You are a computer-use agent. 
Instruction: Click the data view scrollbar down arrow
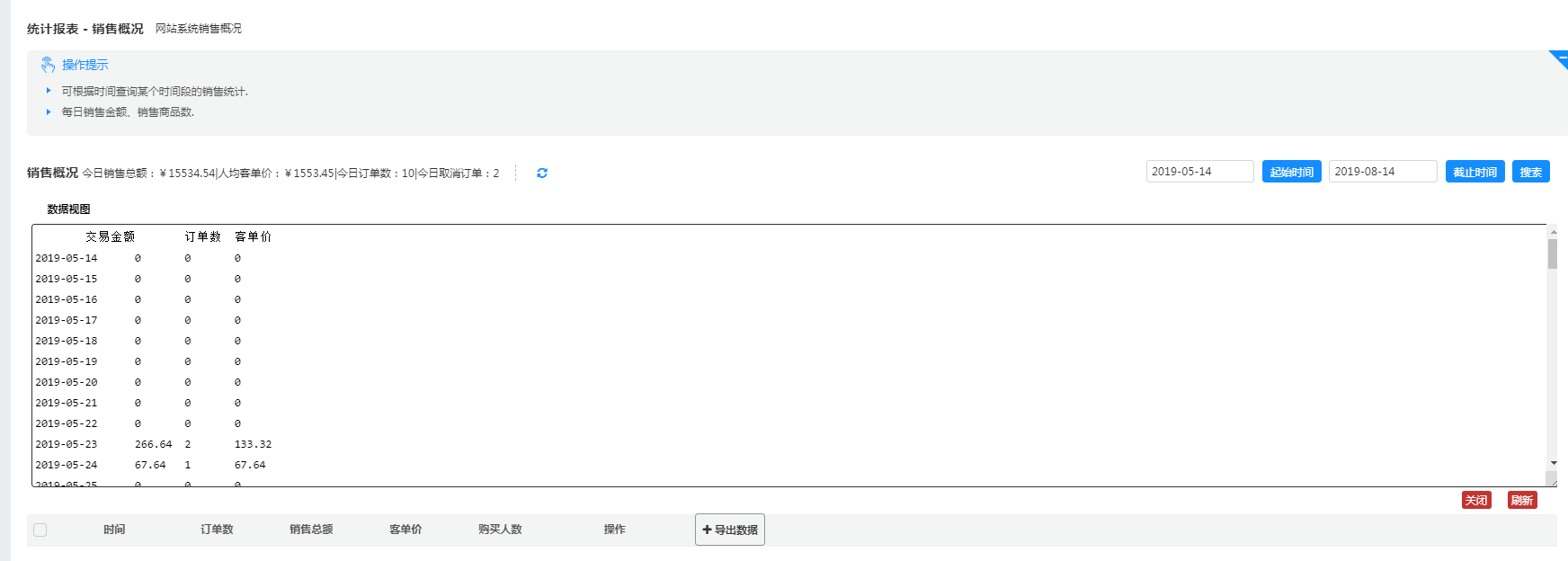pos(1553,463)
